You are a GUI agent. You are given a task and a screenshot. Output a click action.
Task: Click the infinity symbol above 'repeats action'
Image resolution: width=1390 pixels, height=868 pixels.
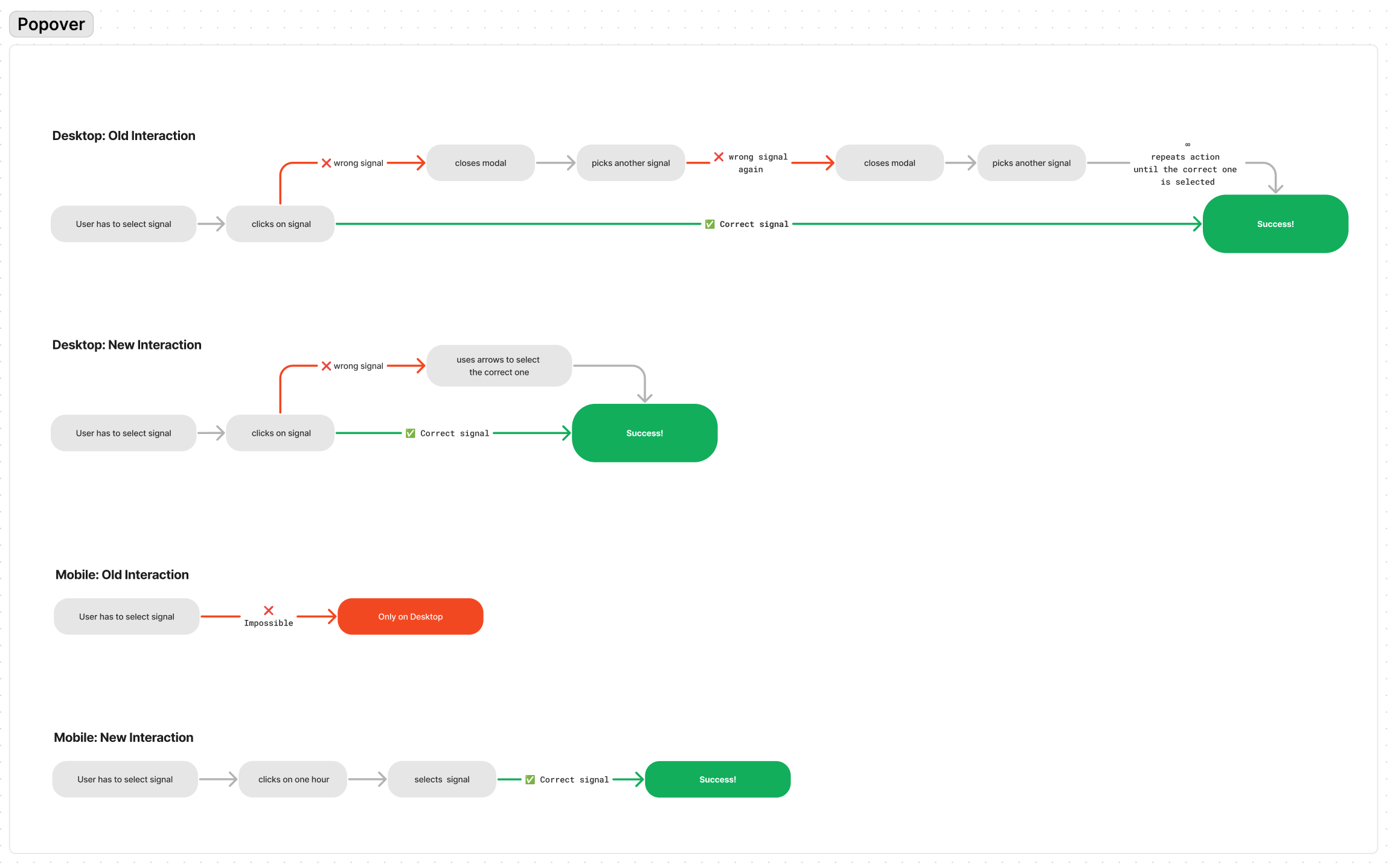pyautogui.click(x=1187, y=145)
